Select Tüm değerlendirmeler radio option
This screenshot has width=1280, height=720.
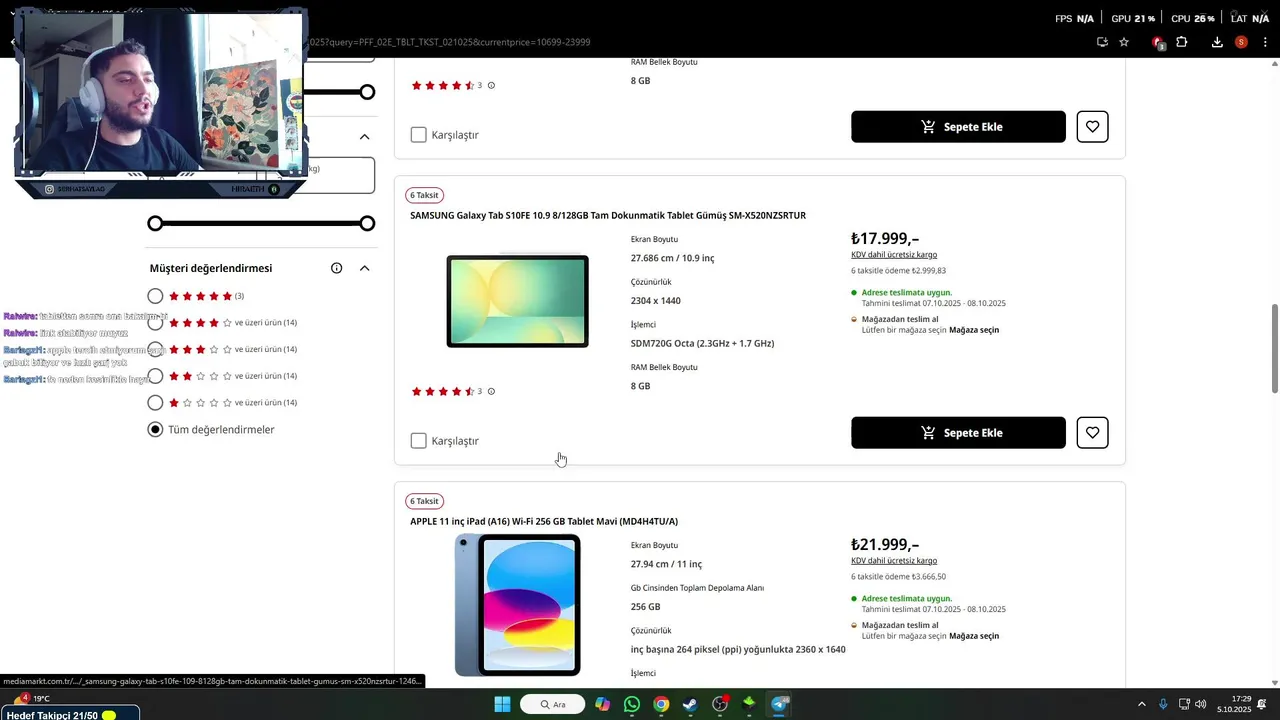click(x=155, y=429)
